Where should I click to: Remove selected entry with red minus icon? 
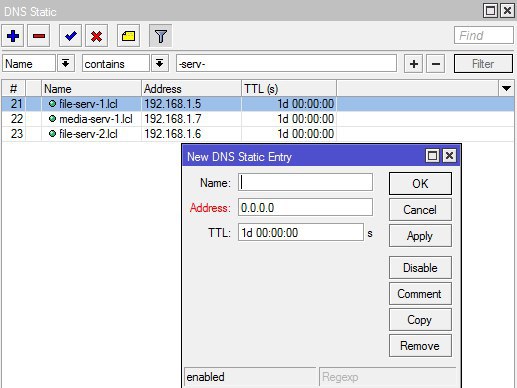(39, 36)
